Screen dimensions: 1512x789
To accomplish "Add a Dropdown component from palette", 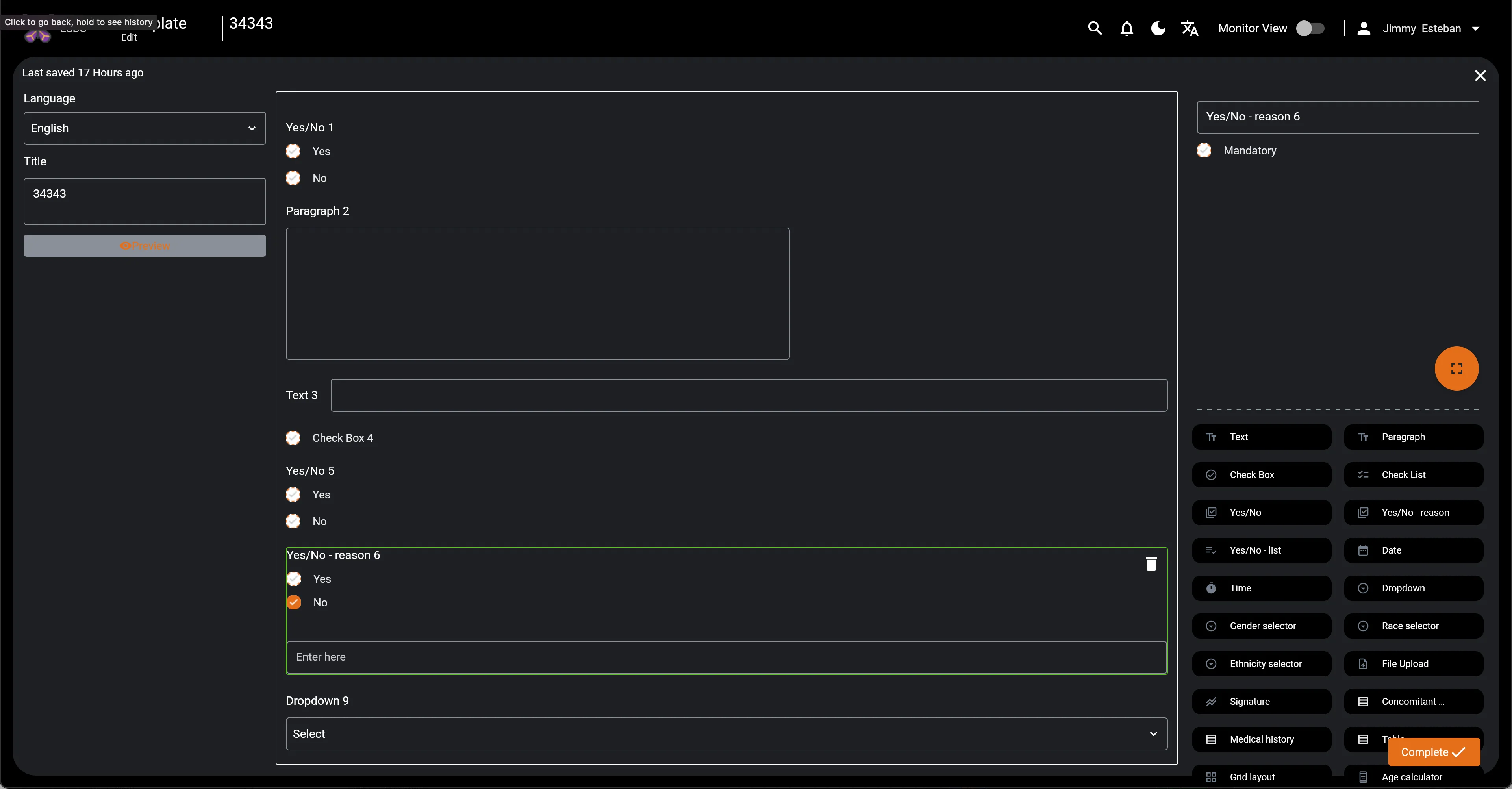I will tap(1414, 588).
